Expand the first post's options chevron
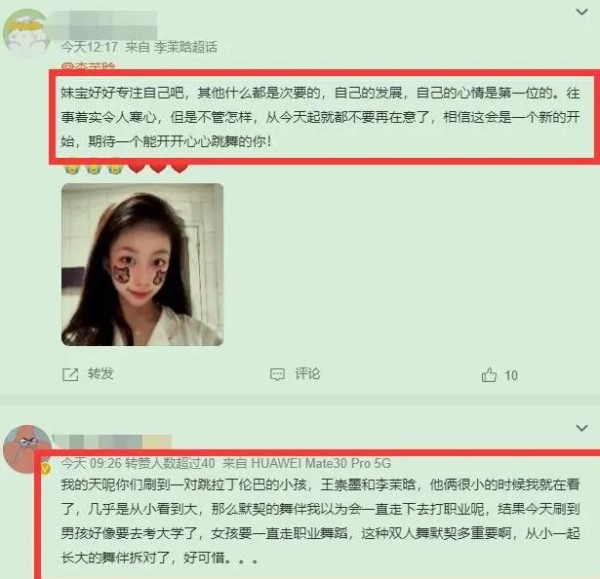This screenshot has height=579, width=600. pyautogui.click(x=582, y=12)
